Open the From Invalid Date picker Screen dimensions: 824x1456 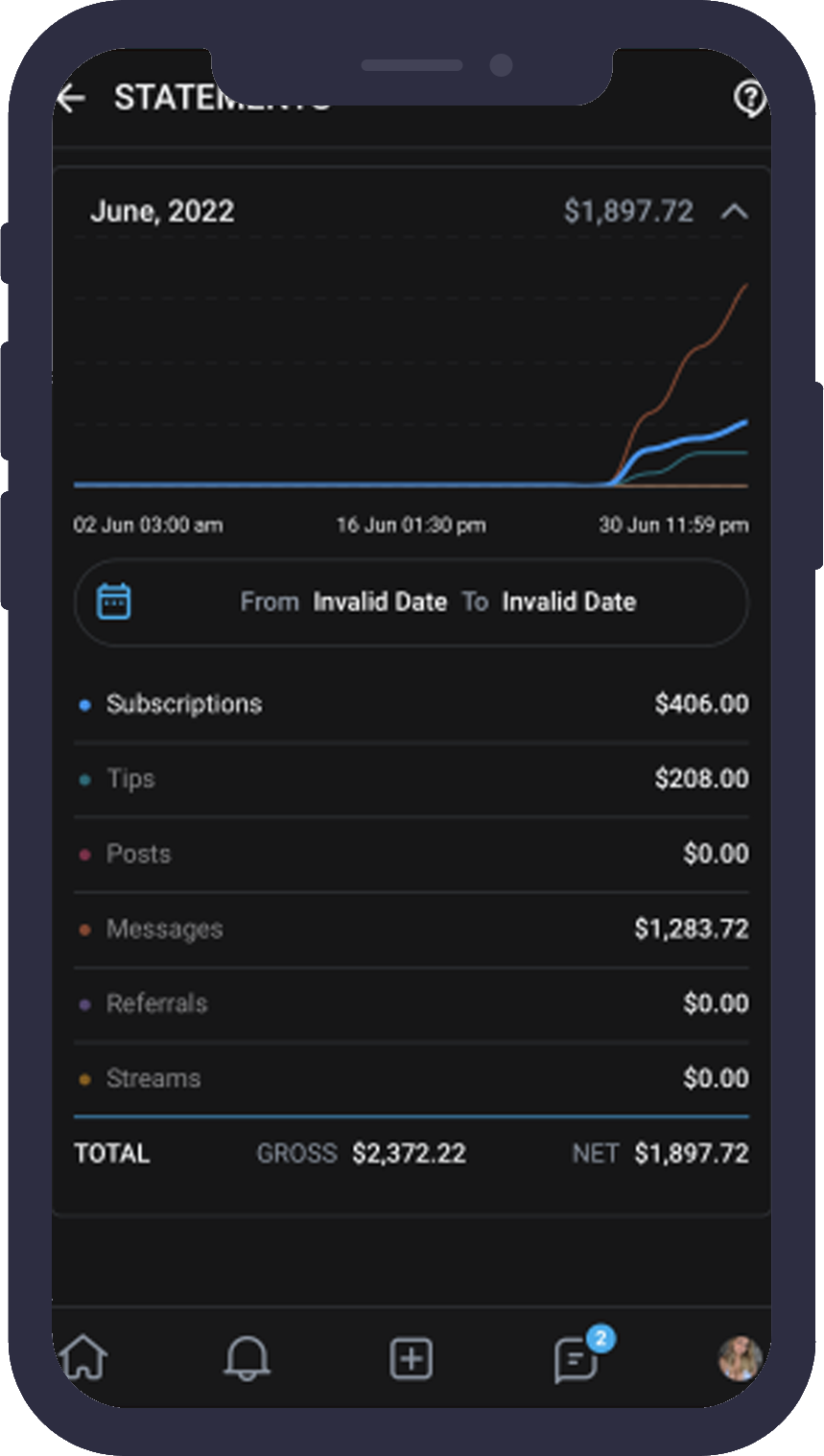[x=379, y=601]
